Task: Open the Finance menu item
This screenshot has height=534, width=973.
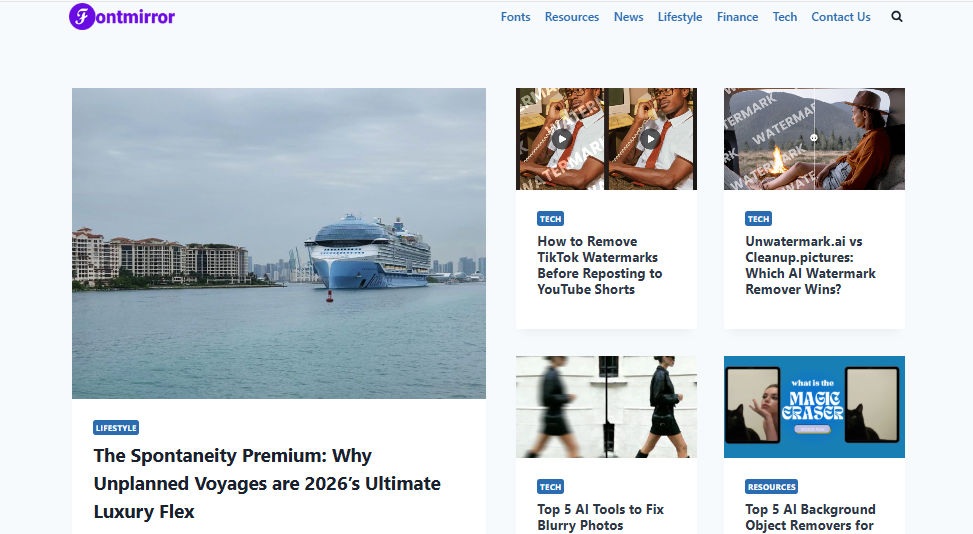Action: [738, 17]
